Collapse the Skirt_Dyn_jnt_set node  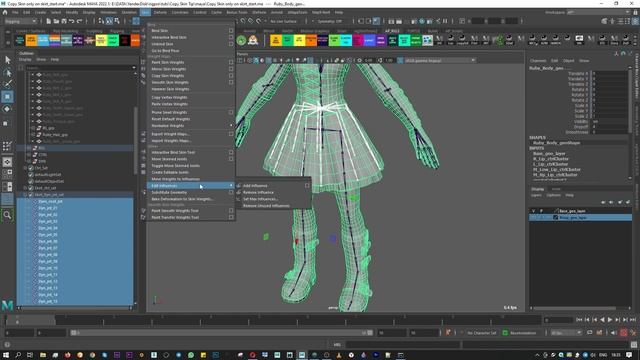coord(25,195)
